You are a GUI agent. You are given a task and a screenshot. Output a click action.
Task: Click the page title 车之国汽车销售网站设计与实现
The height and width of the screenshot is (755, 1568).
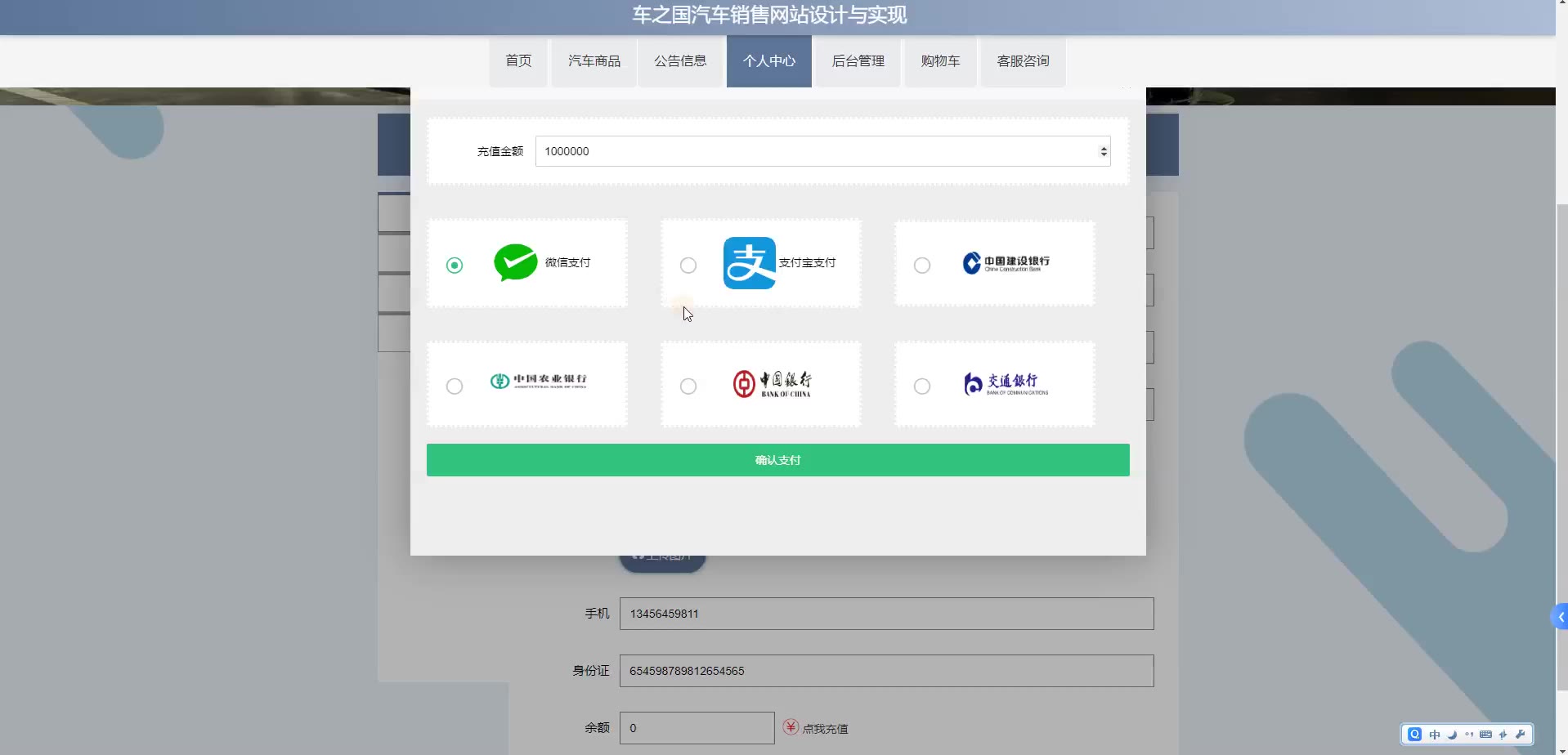(x=769, y=15)
